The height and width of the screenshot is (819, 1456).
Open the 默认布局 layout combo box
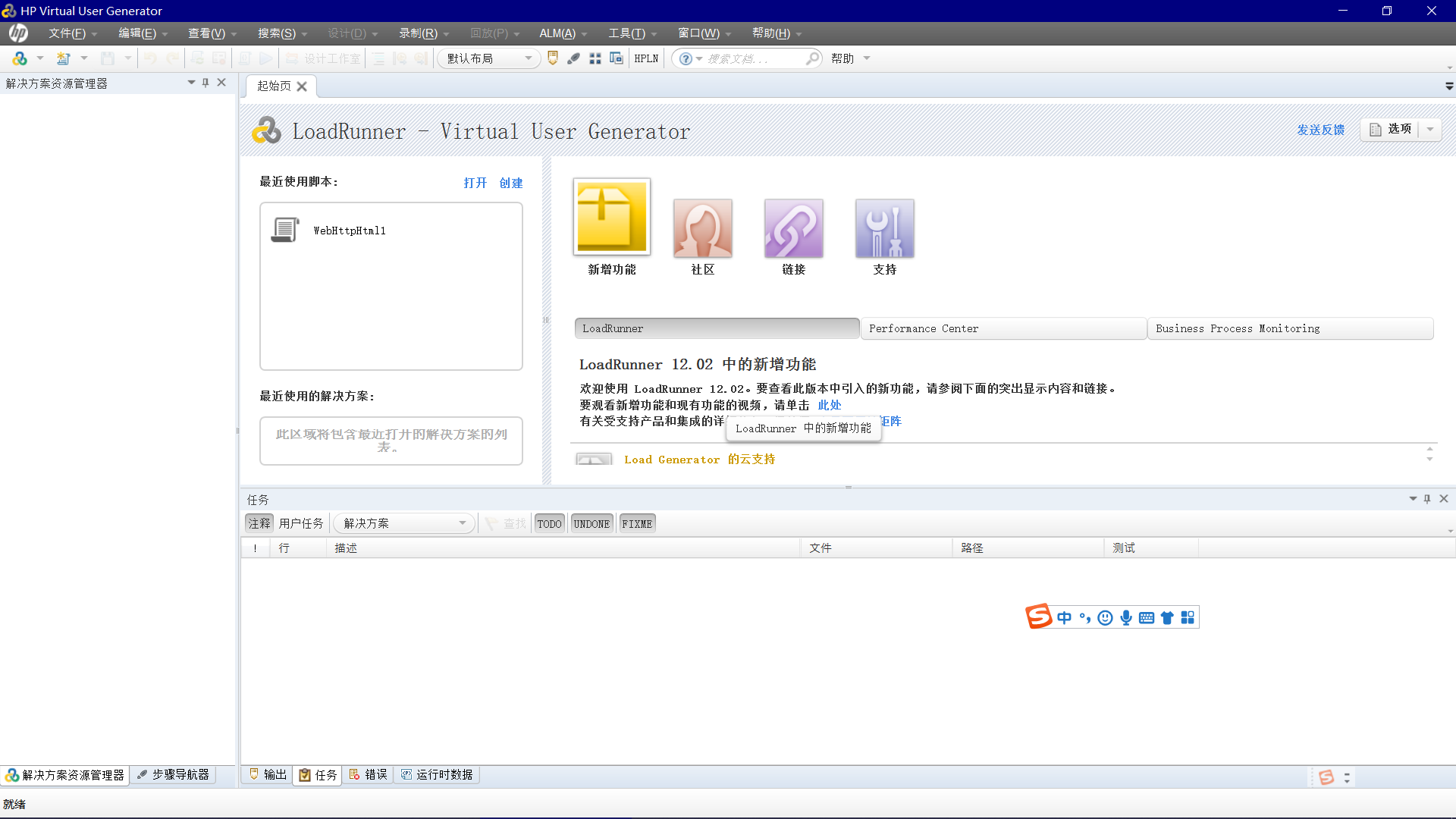coord(488,58)
